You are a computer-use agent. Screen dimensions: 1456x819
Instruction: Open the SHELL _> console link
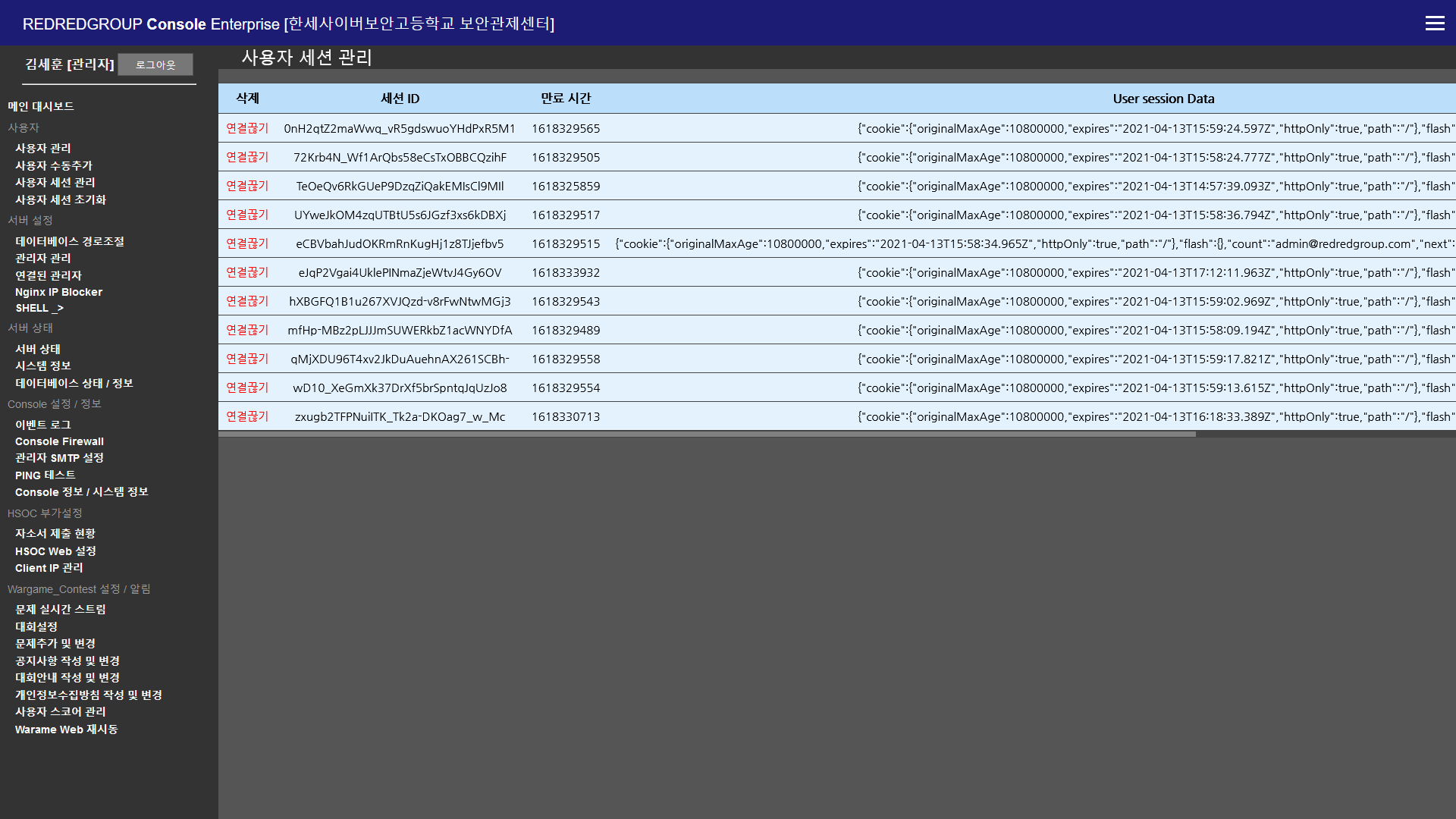(39, 309)
